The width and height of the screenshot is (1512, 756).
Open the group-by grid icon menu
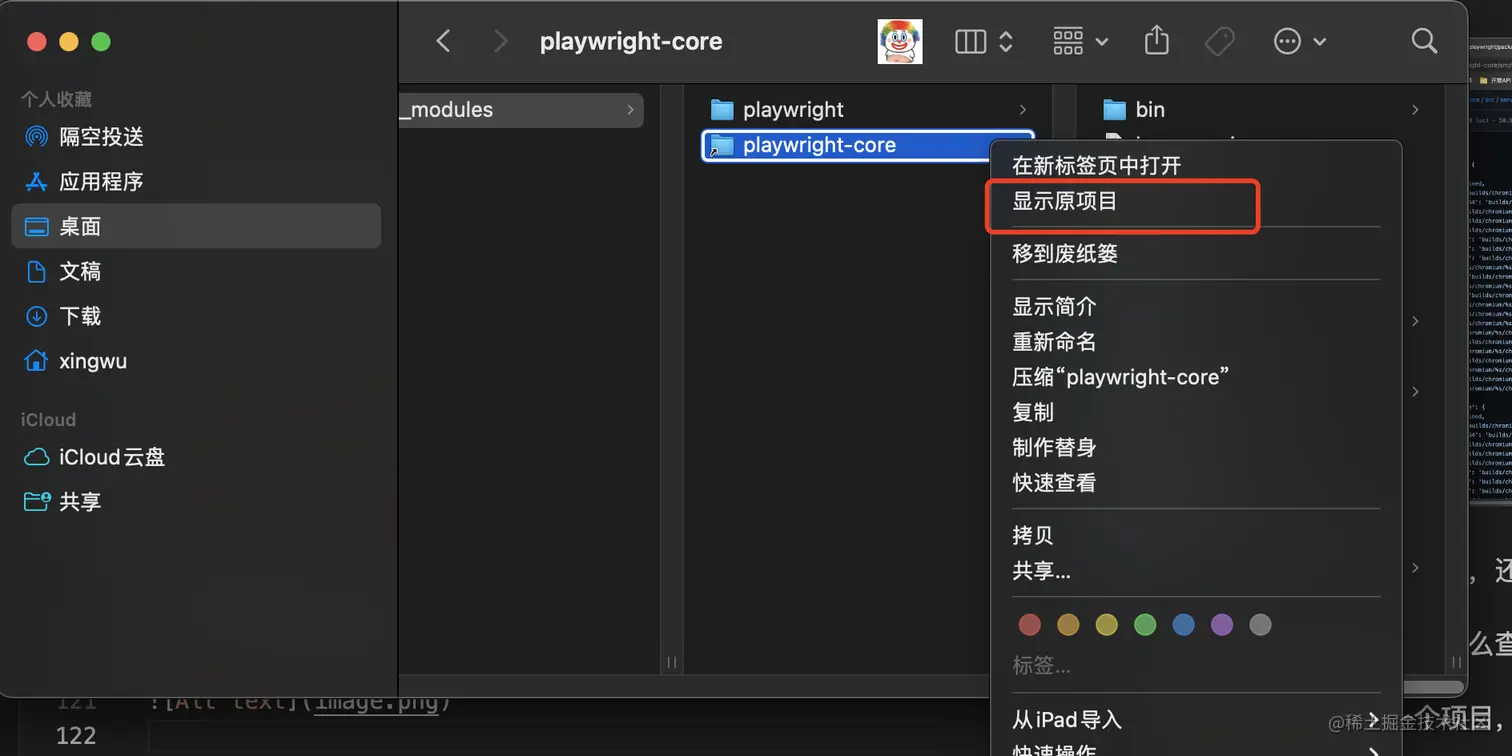[x=1080, y=41]
